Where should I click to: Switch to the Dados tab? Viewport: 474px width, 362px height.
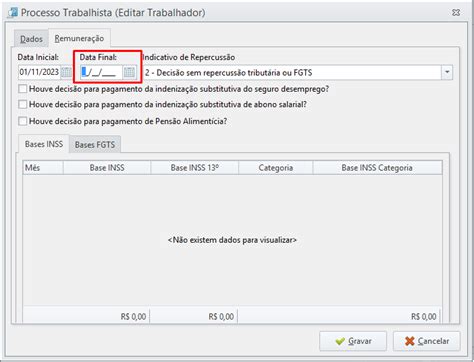31,39
